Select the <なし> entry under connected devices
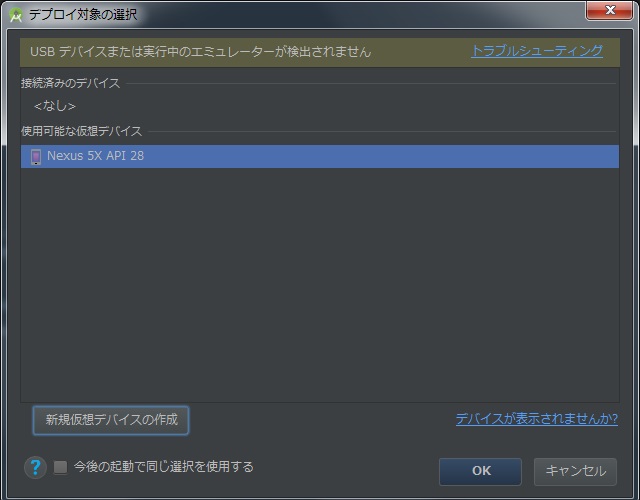 click(x=55, y=106)
